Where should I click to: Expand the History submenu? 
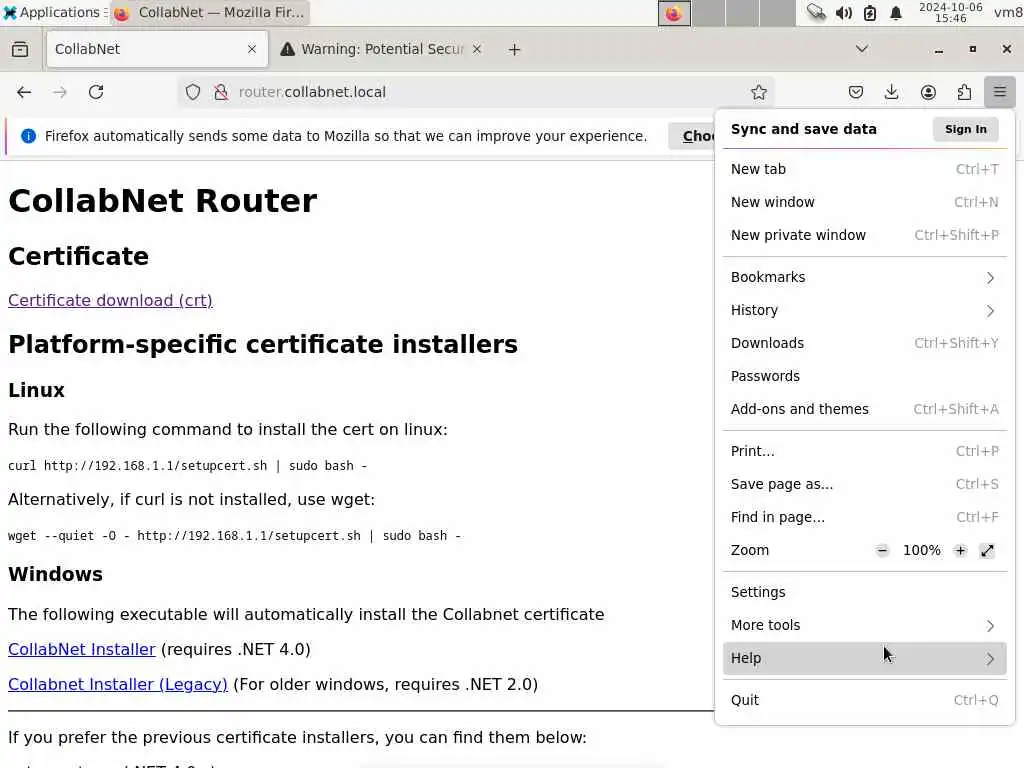pyautogui.click(x=864, y=310)
